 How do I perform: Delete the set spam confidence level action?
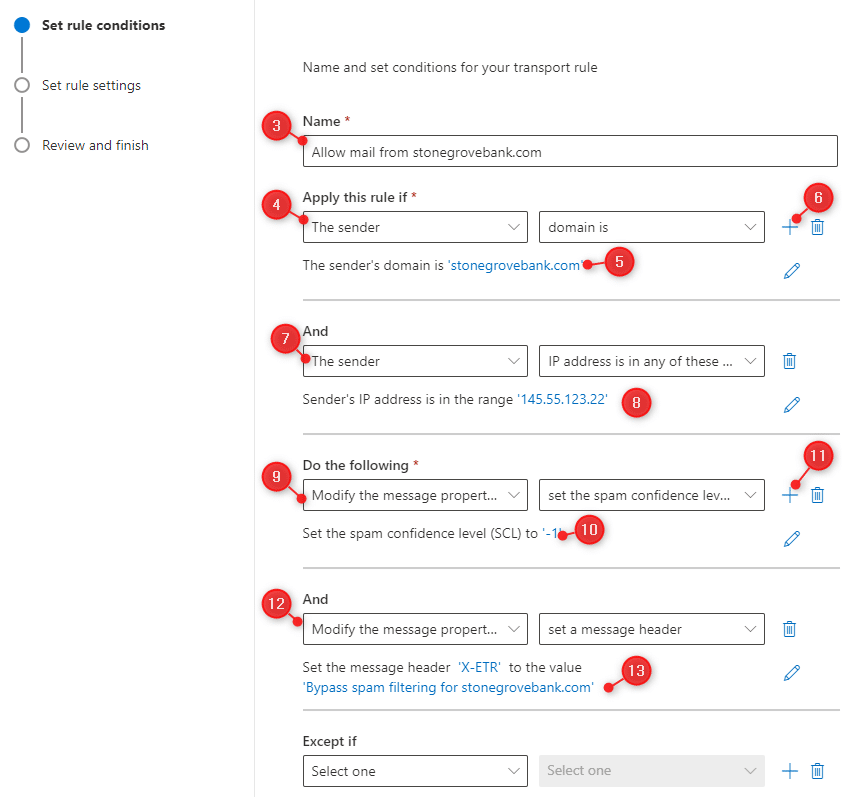pyautogui.click(x=817, y=494)
